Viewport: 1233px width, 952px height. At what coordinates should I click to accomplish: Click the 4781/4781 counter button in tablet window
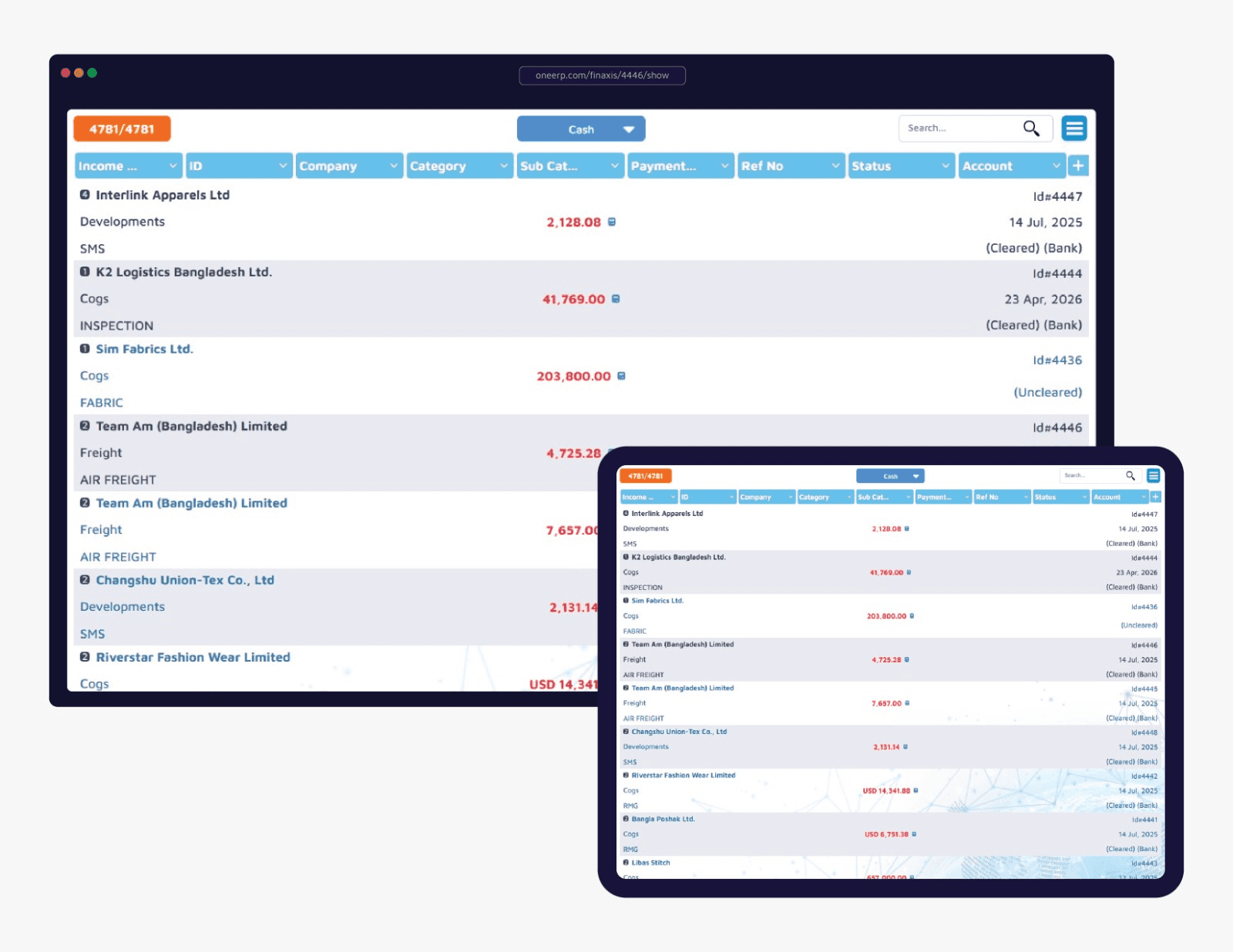click(x=646, y=476)
